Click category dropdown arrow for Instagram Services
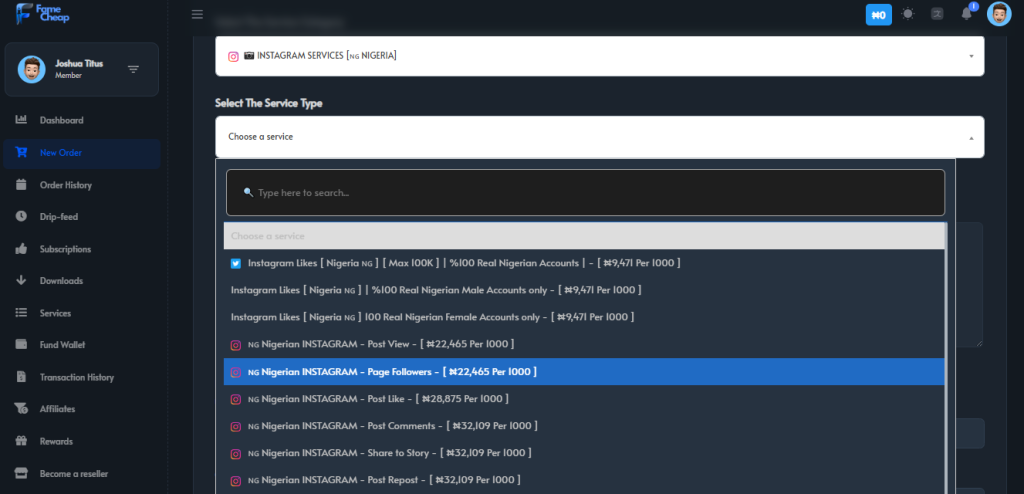 (971, 56)
